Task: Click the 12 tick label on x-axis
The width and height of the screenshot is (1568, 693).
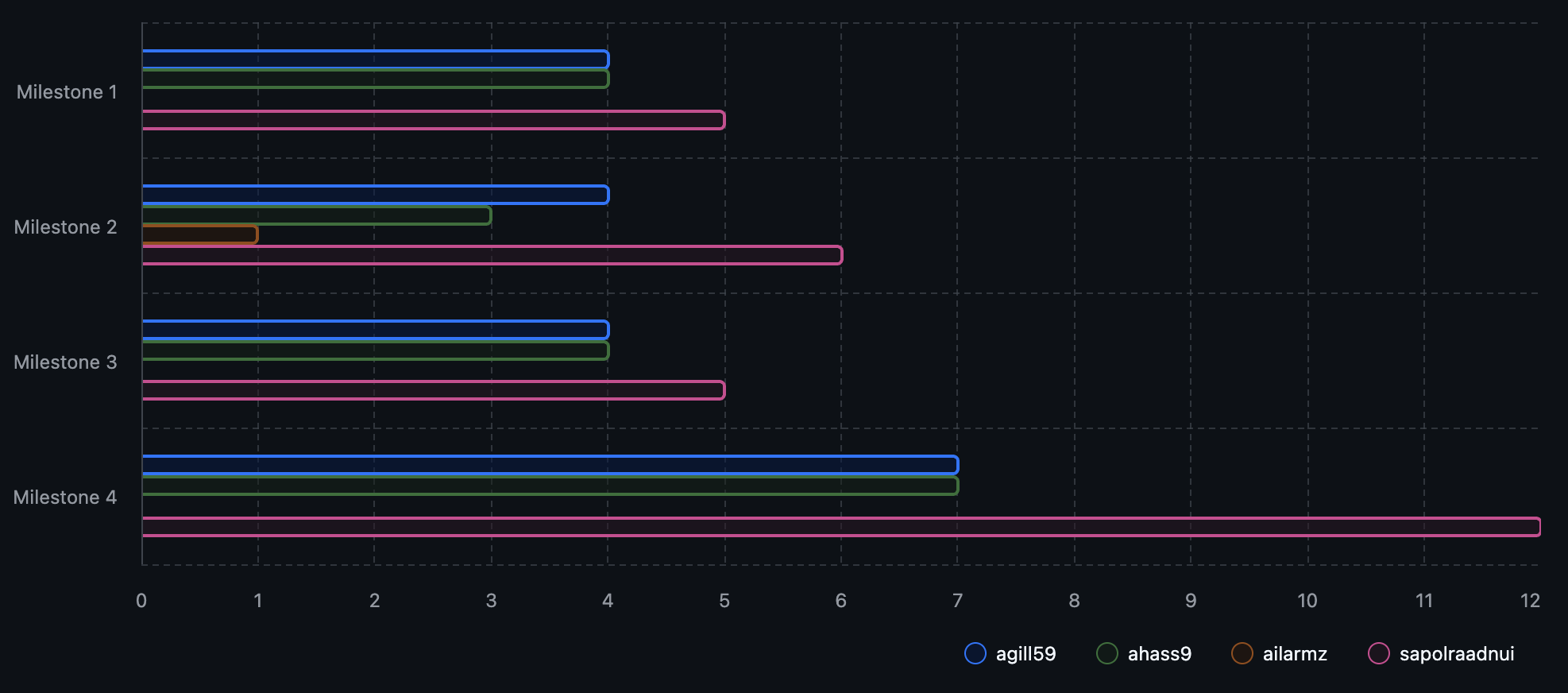Action: click(1530, 601)
